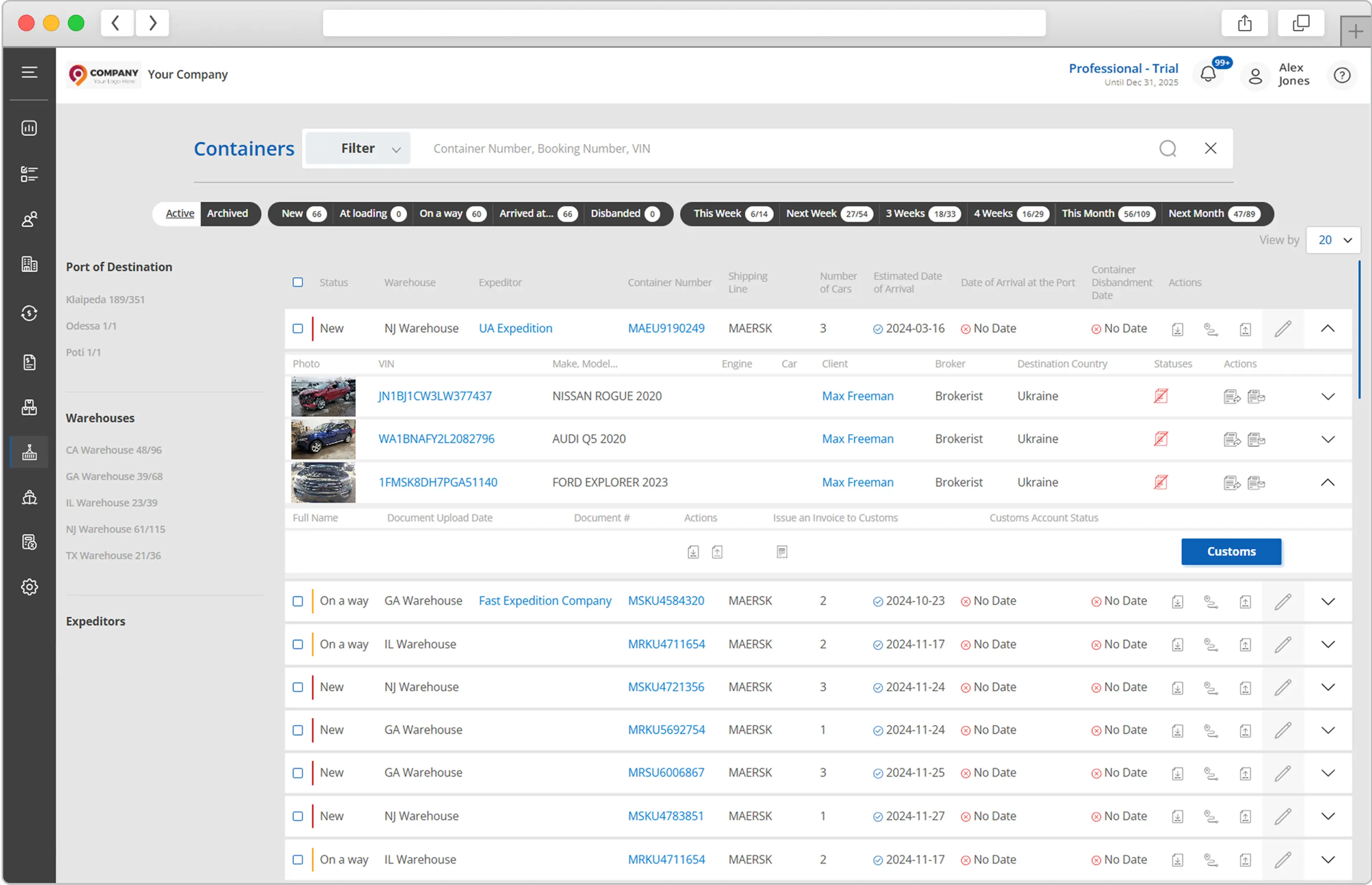Expand the MSKU4584320 container row

(1328, 602)
